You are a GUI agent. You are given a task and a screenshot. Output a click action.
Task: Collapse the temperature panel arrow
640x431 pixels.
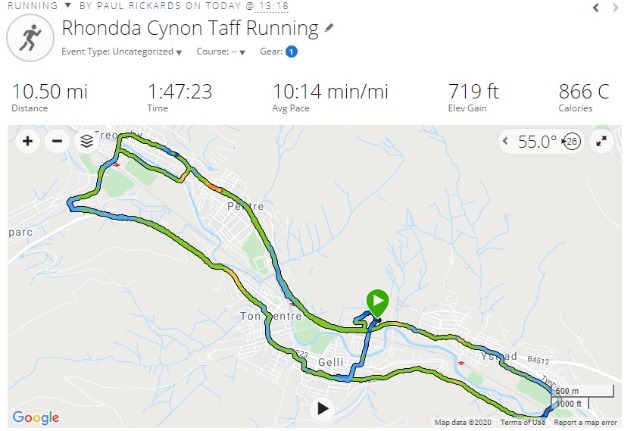[506, 142]
